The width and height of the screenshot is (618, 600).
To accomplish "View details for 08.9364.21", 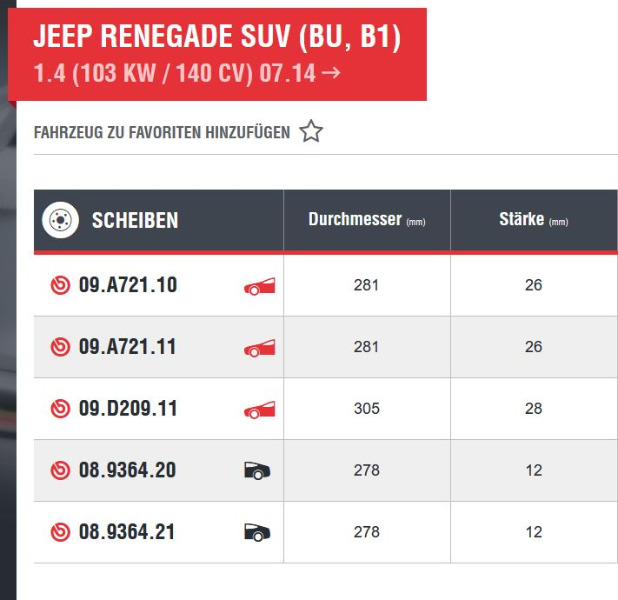I will [x=127, y=532].
